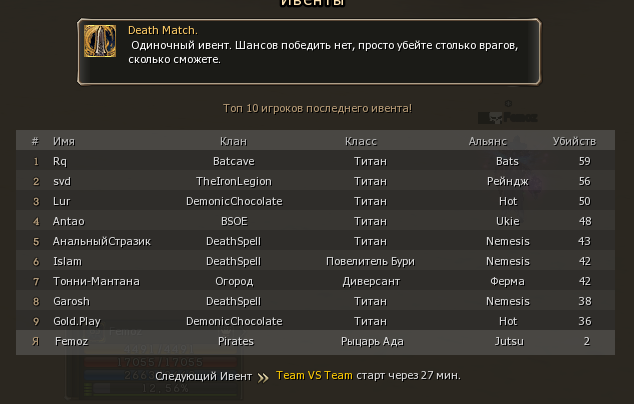Image resolution: width=634 pixels, height=404 pixels.
Task: Open the Team VS Team event link
Action: [314, 376]
